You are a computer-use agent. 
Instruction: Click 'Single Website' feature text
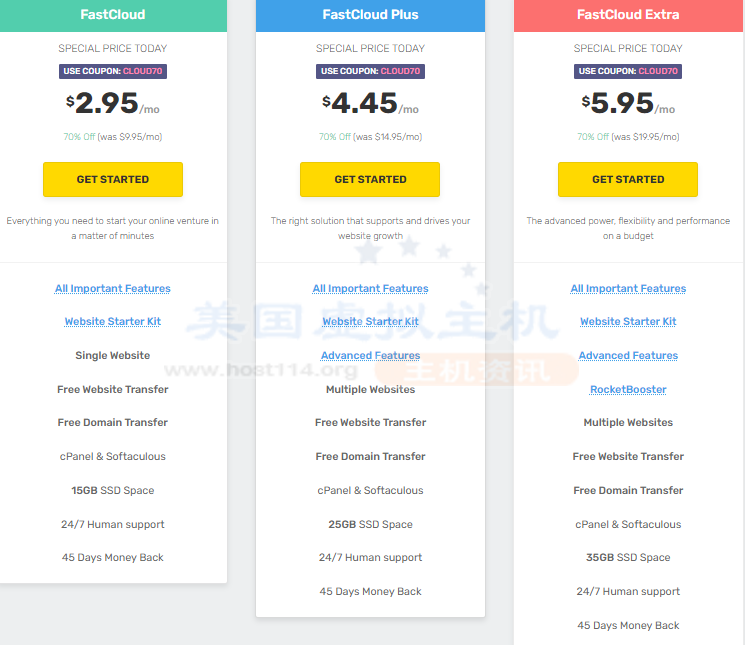(x=113, y=355)
